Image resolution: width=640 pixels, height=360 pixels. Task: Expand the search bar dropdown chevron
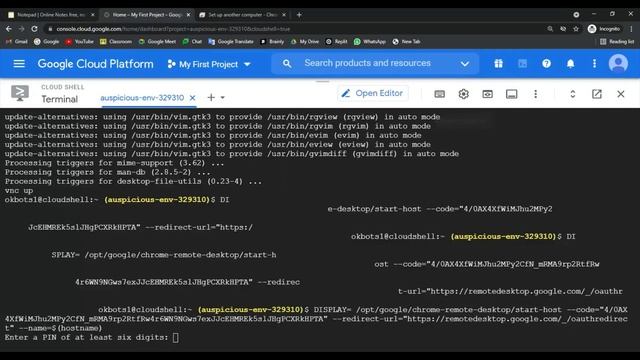[x=464, y=64]
